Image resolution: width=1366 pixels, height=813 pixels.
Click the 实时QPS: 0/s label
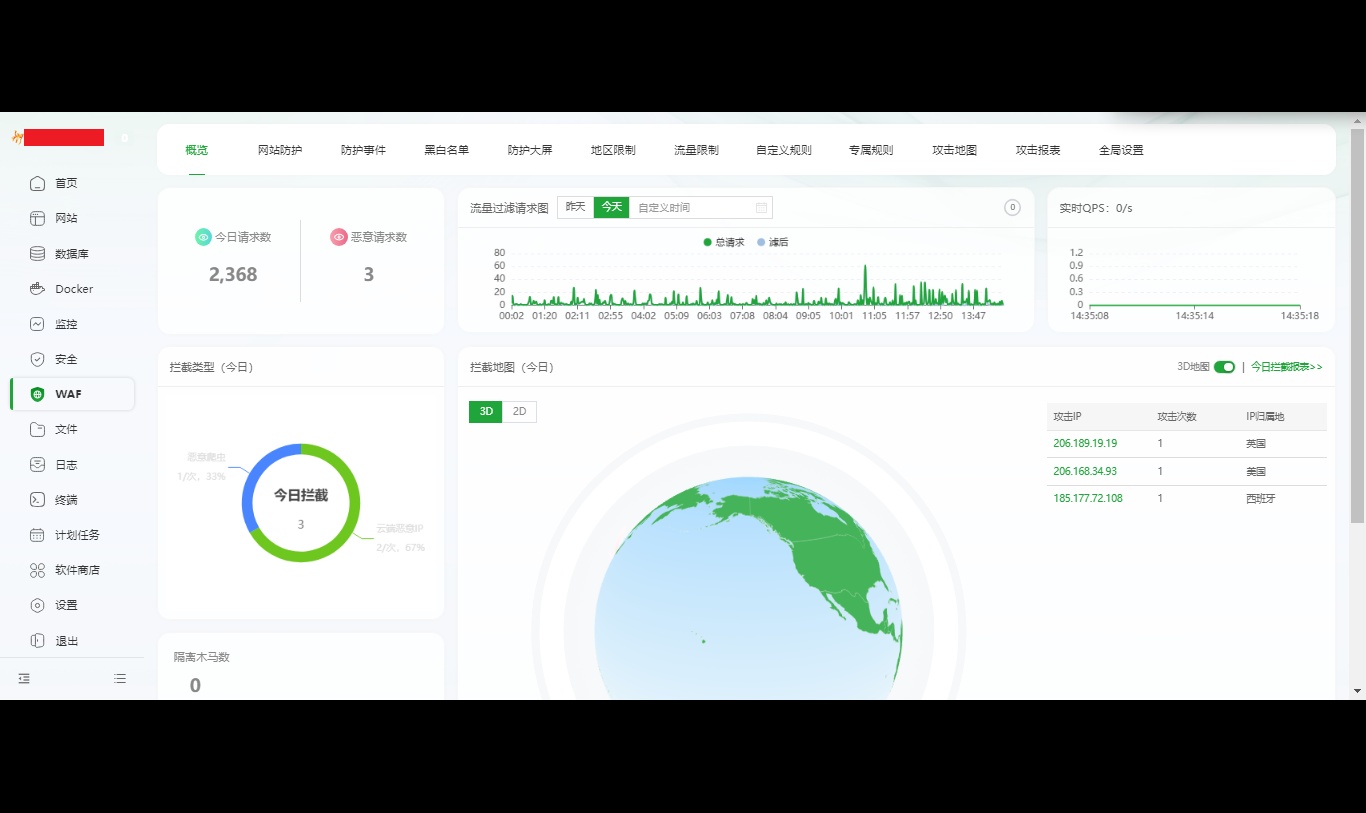tap(1096, 208)
